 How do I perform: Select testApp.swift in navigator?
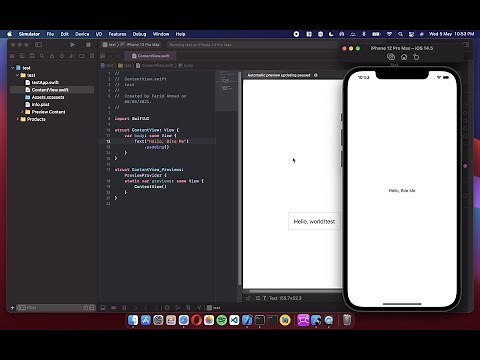[45, 82]
